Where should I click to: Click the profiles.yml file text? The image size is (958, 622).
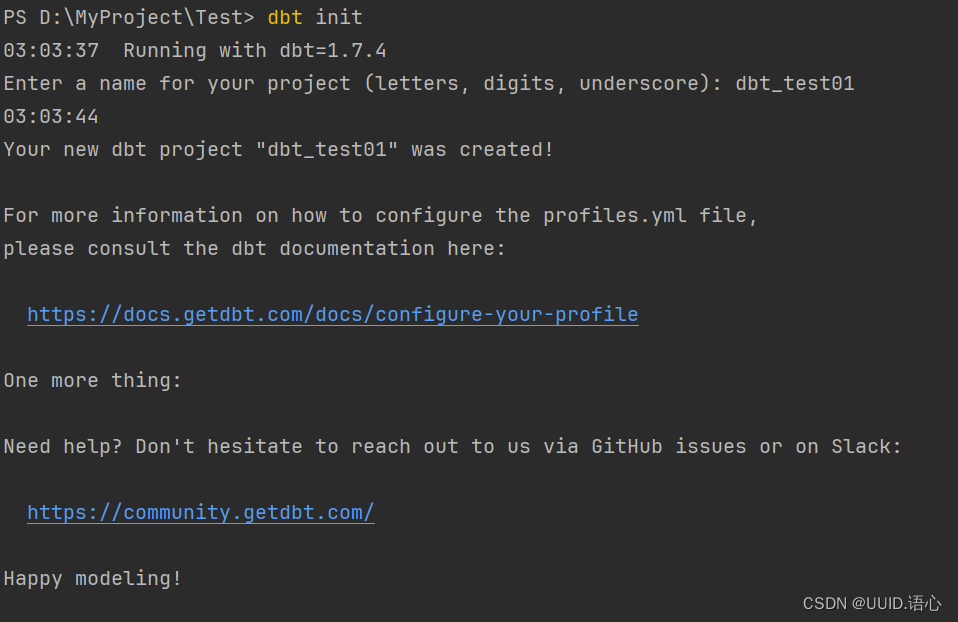click(614, 216)
